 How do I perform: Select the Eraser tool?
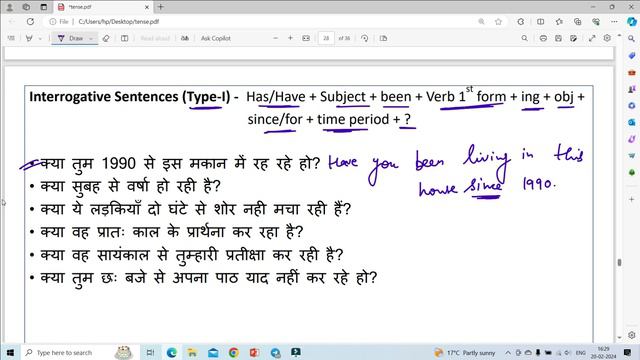tap(106, 38)
